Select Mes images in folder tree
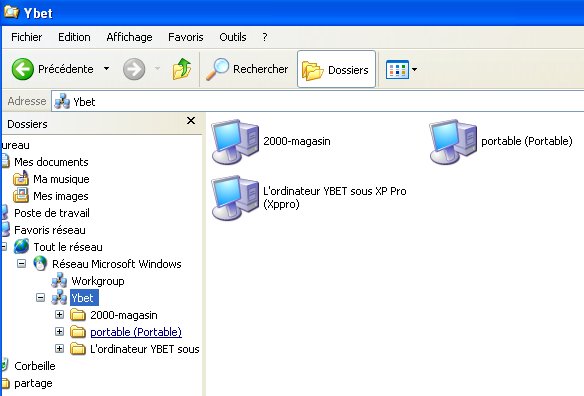This screenshot has height=396, width=584. point(61,196)
